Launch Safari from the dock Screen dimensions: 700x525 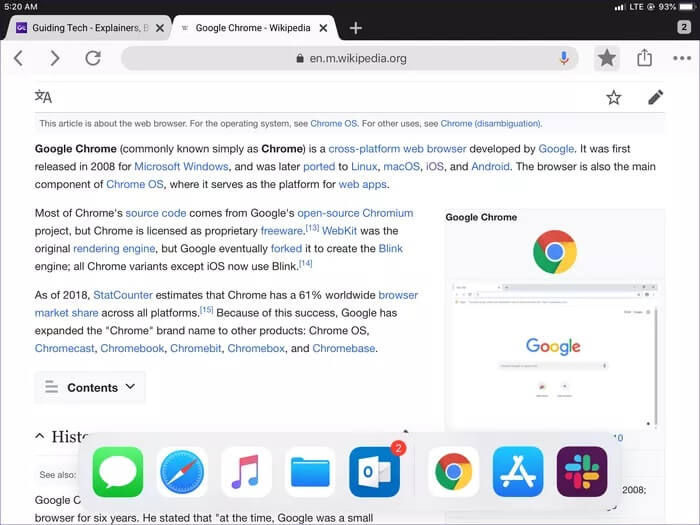tap(182, 472)
